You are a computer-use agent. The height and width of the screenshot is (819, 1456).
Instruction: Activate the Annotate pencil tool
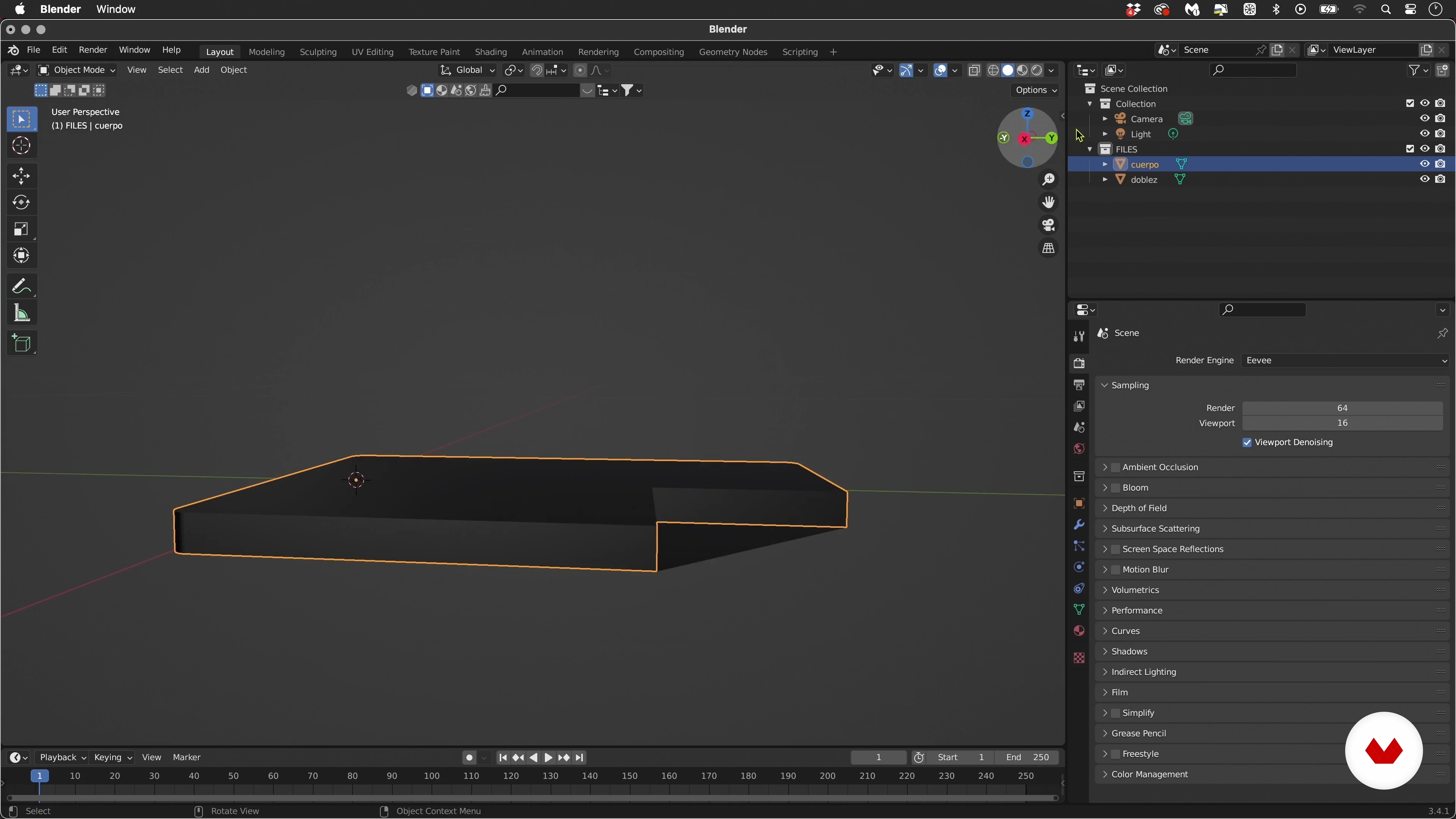(22, 287)
